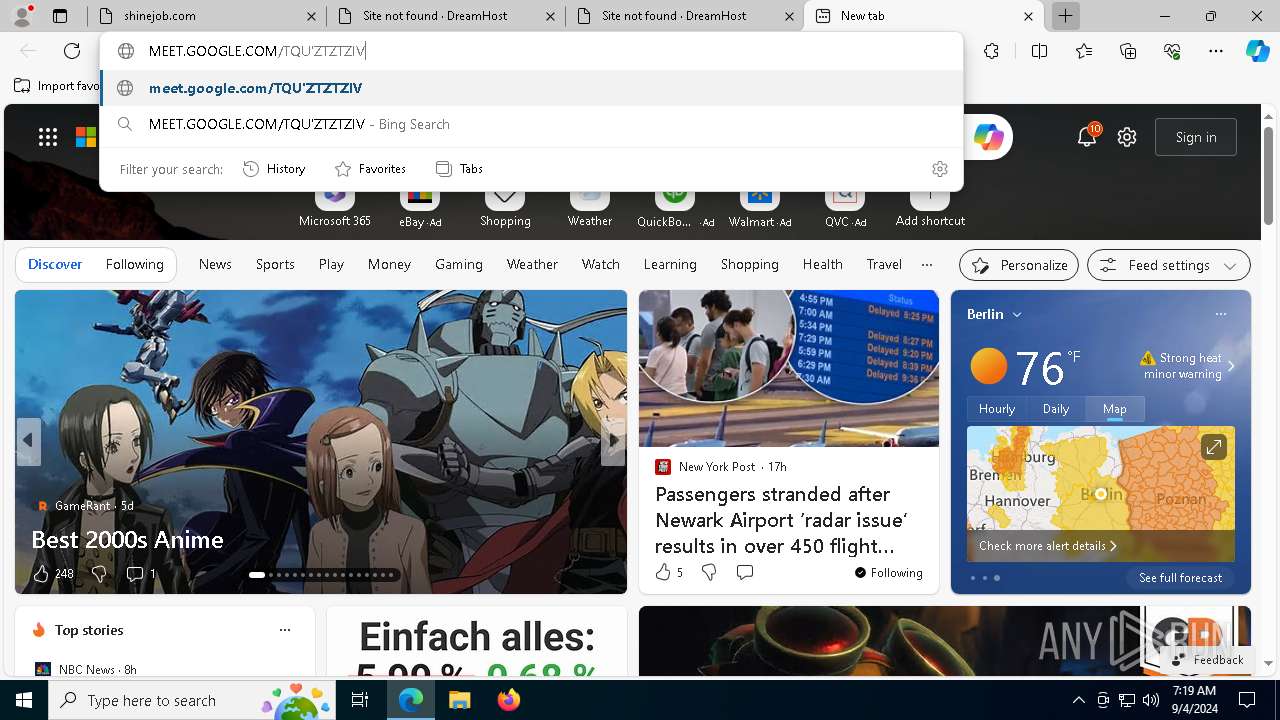This screenshot has width=1280, height=720.
Task: Toggle the split screen icon
Action: (x=1039, y=51)
